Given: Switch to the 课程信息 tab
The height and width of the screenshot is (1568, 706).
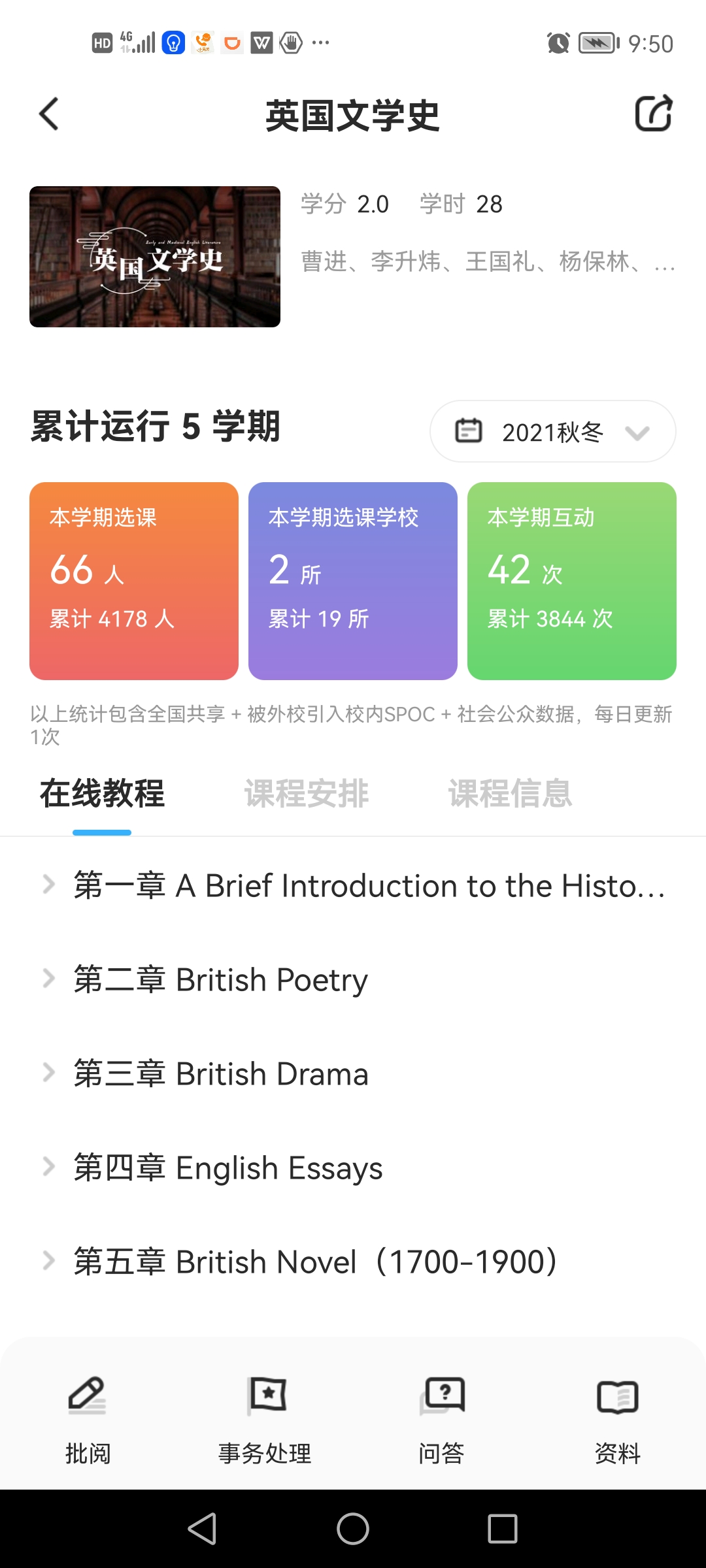Looking at the screenshot, I should pos(510,794).
